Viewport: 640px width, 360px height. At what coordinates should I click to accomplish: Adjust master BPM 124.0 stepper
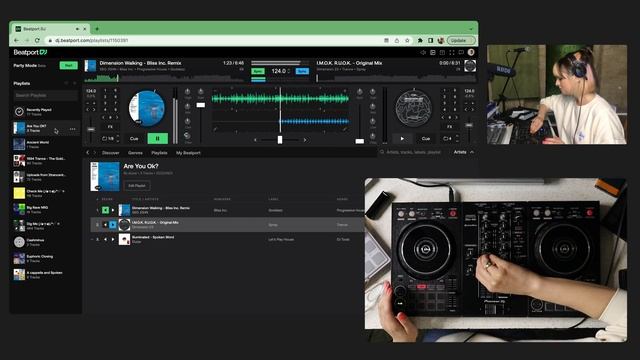289,71
